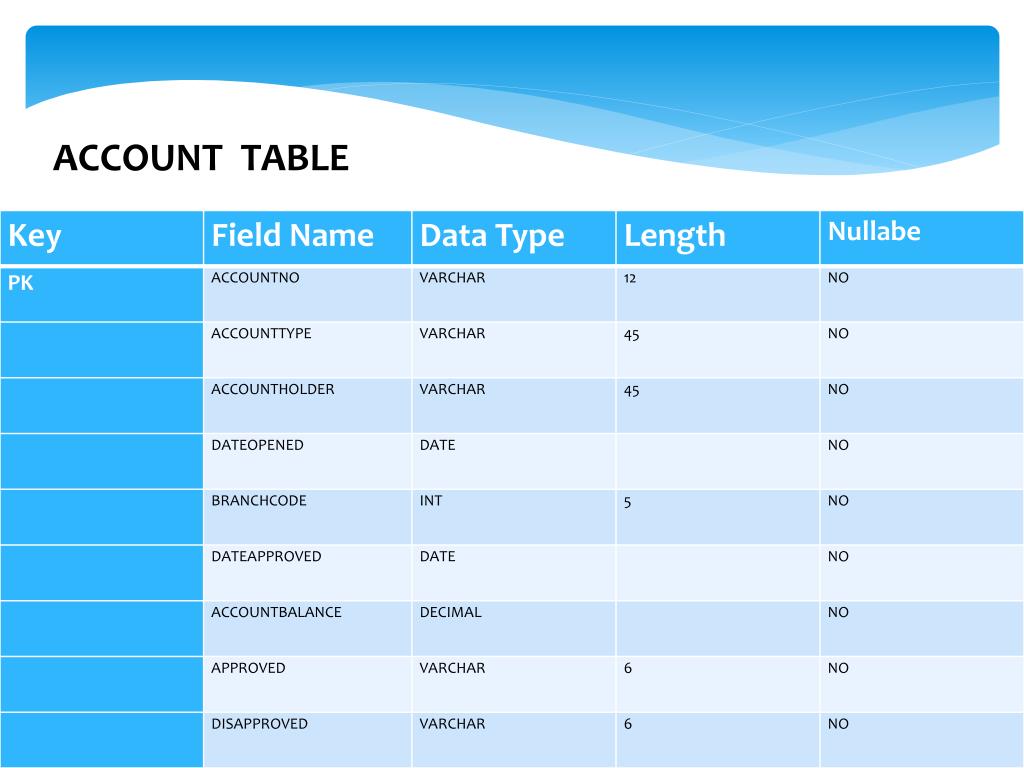Click VARCHAR in the ACCOUNTHOLDER row

click(x=452, y=389)
